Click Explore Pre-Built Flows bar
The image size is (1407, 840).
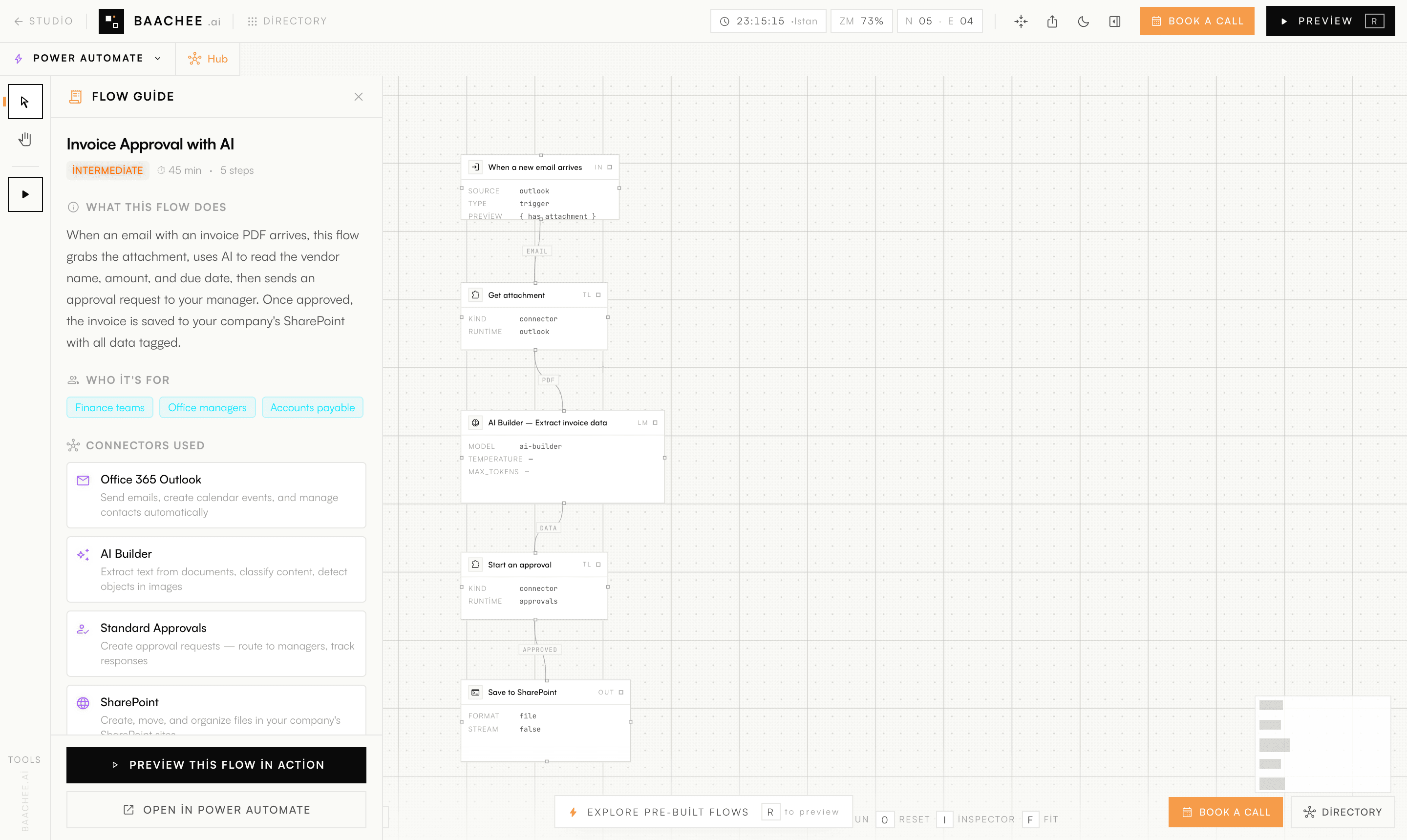[x=703, y=812]
